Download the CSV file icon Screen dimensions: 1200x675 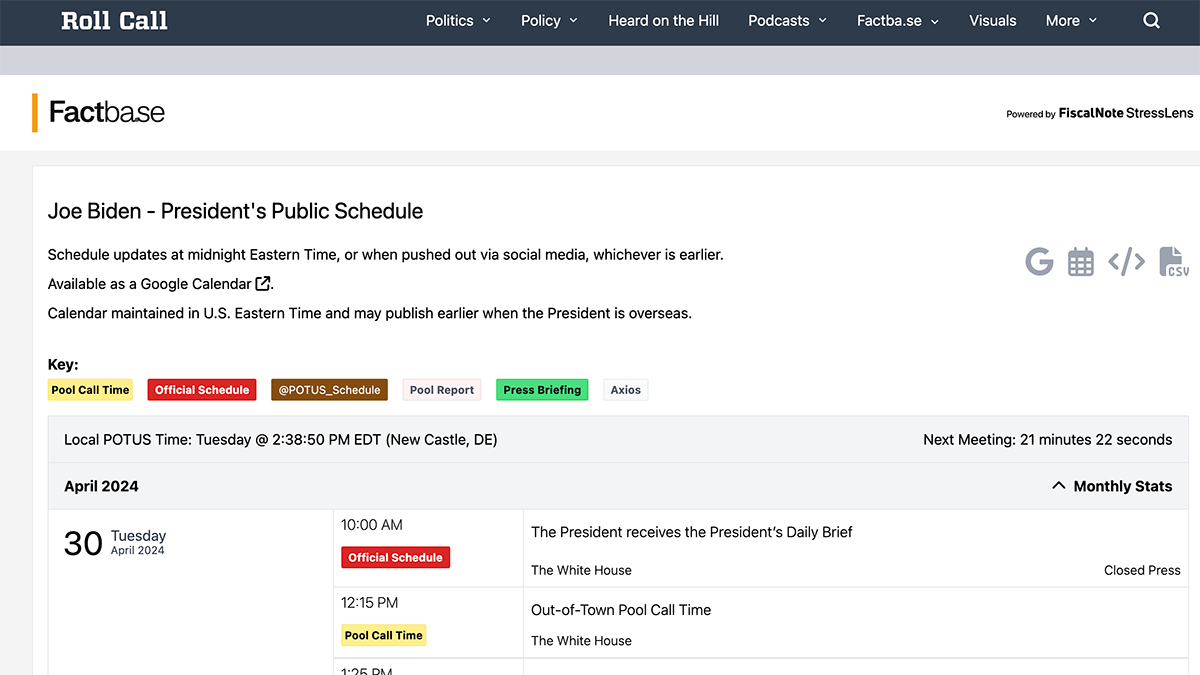tap(1173, 262)
